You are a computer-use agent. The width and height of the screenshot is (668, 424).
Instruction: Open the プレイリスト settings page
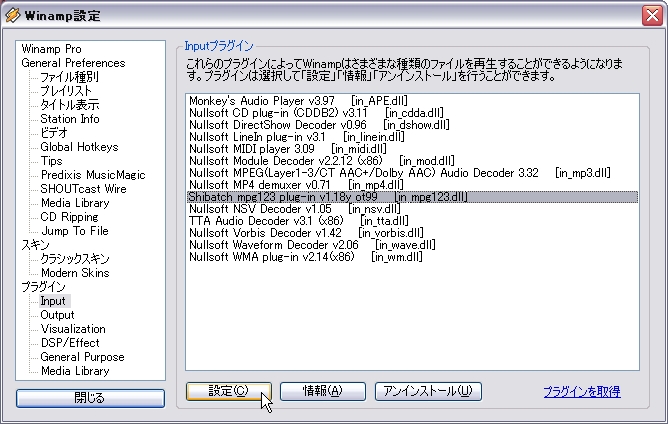[66, 91]
